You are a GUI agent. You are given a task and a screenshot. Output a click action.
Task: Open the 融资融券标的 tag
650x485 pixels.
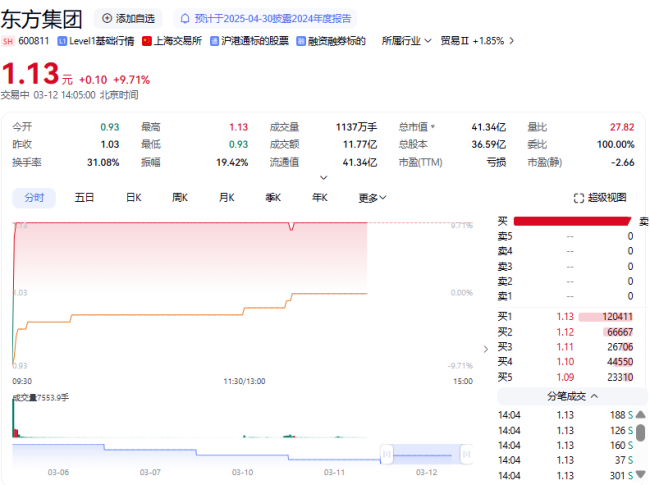[331, 41]
